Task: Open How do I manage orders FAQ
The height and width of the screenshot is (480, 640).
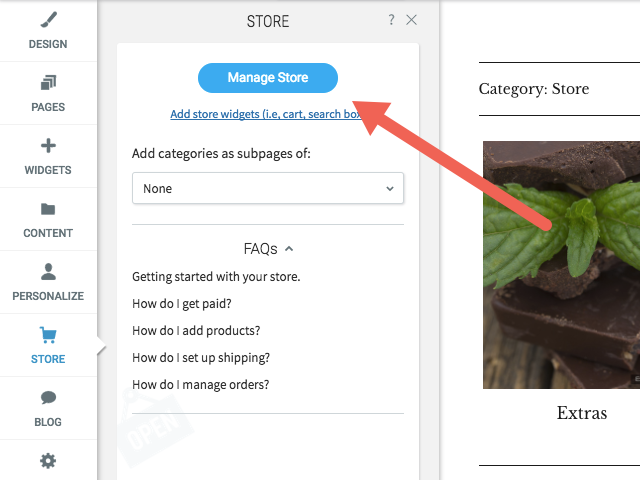Action: tap(200, 384)
